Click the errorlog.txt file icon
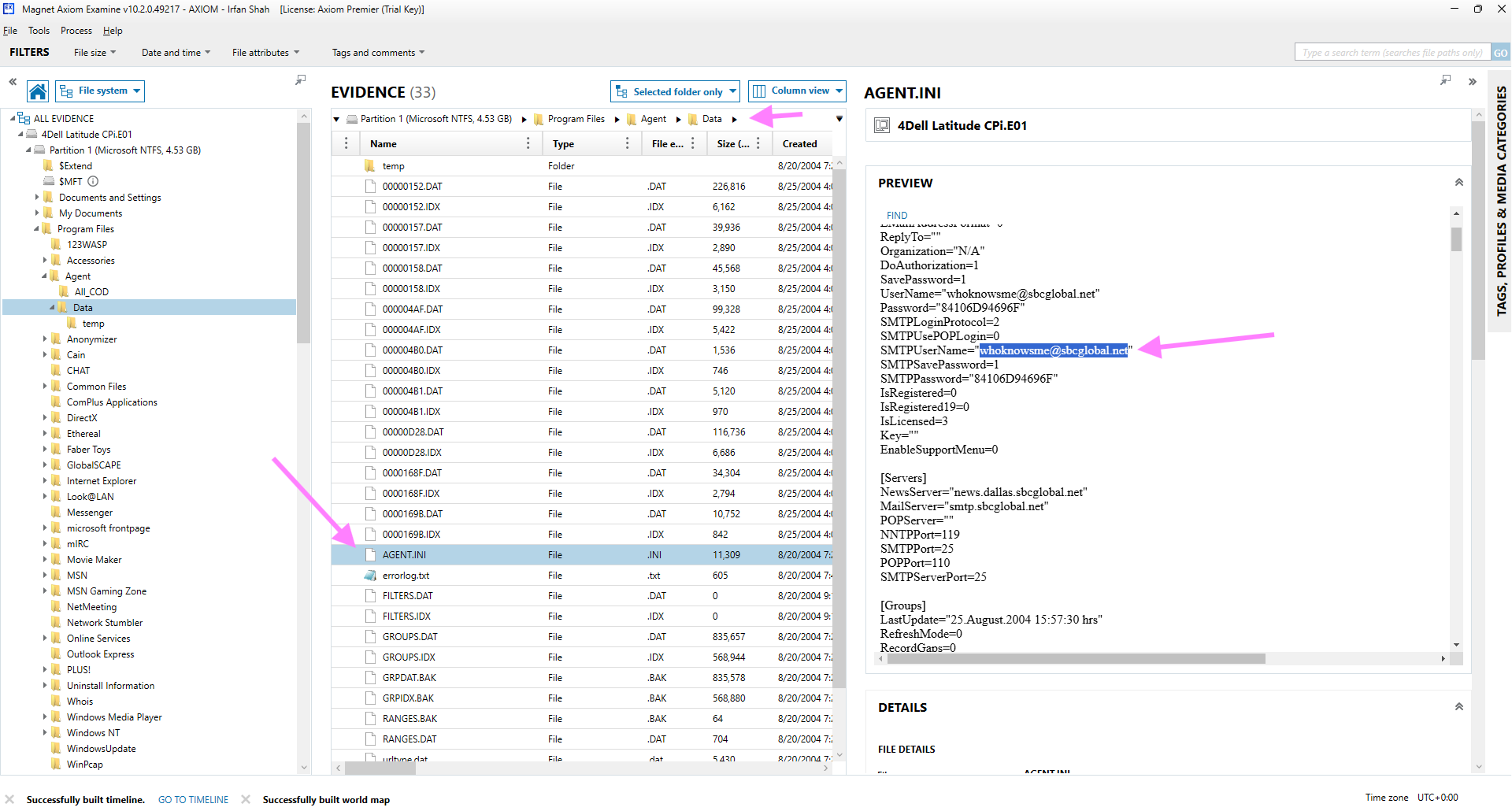 click(x=370, y=576)
